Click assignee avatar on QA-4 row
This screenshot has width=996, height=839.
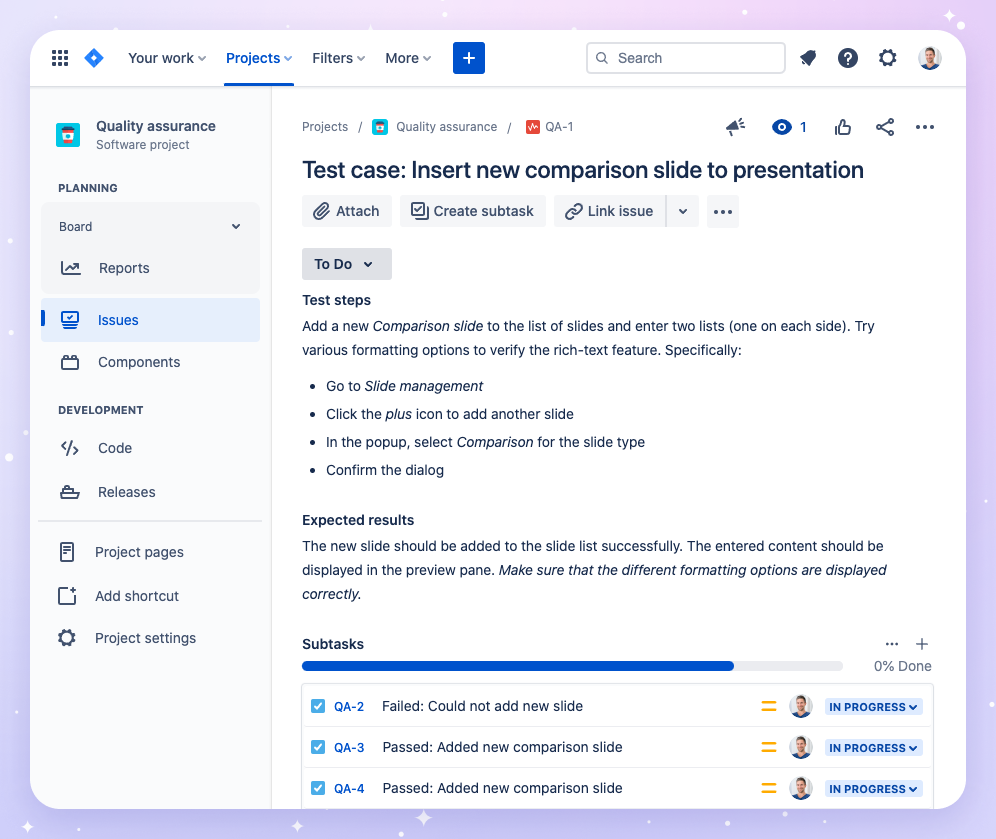800,788
